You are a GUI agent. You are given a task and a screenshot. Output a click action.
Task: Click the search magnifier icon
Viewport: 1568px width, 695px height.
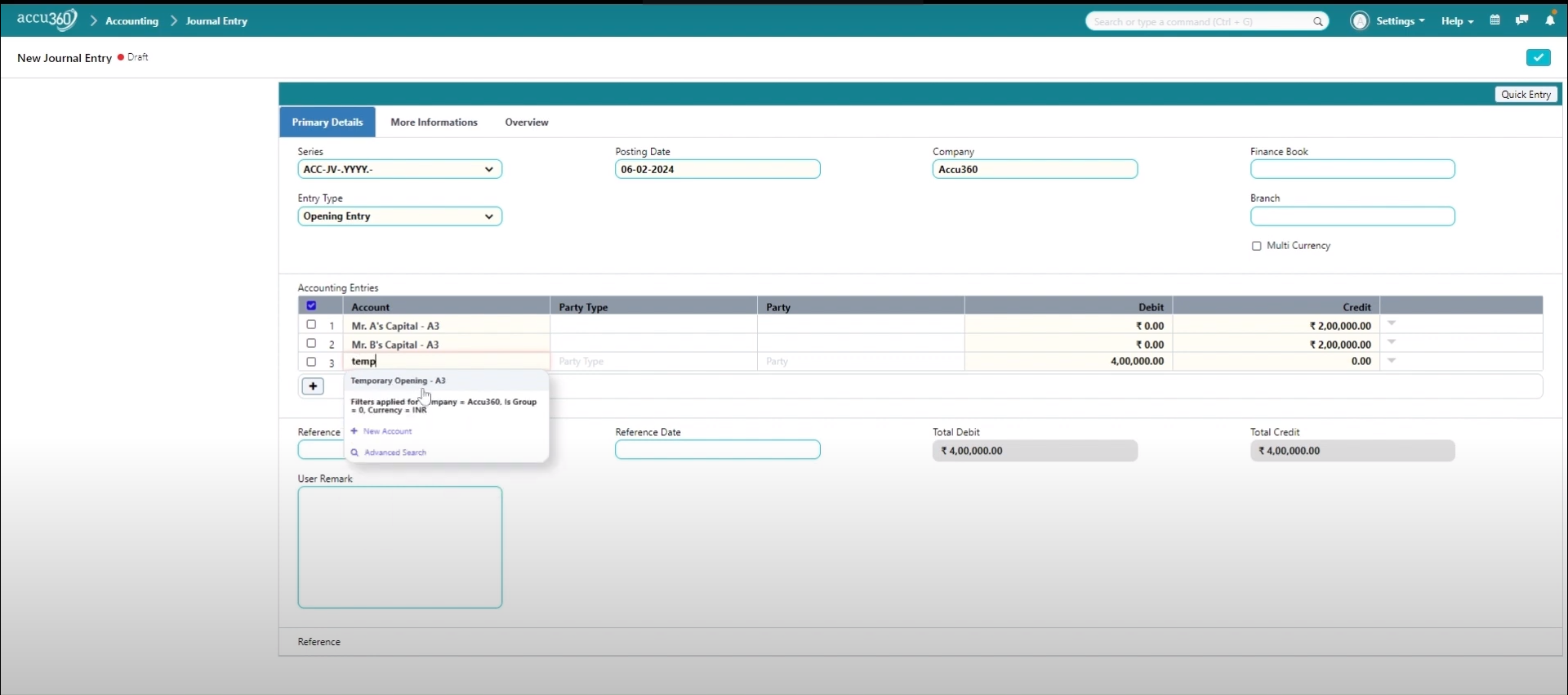pos(1317,22)
